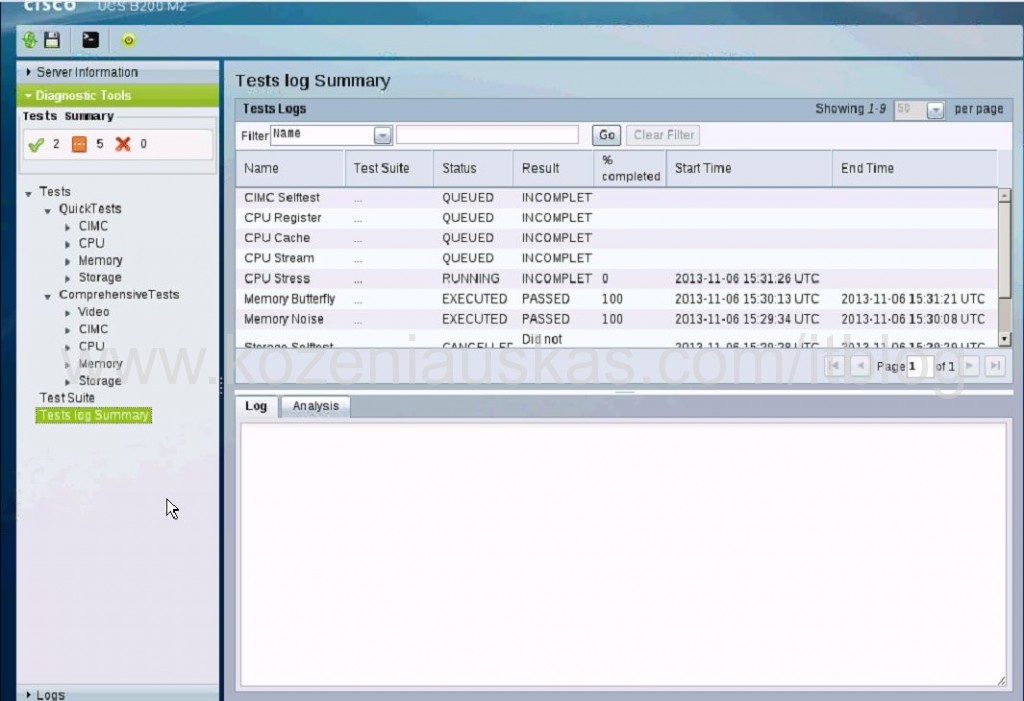The width and height of the screenshot is (1024, 701).
Task: Select Test Suite in the sidebar tree
Action: pyautogui.click(x=67, y=398)
